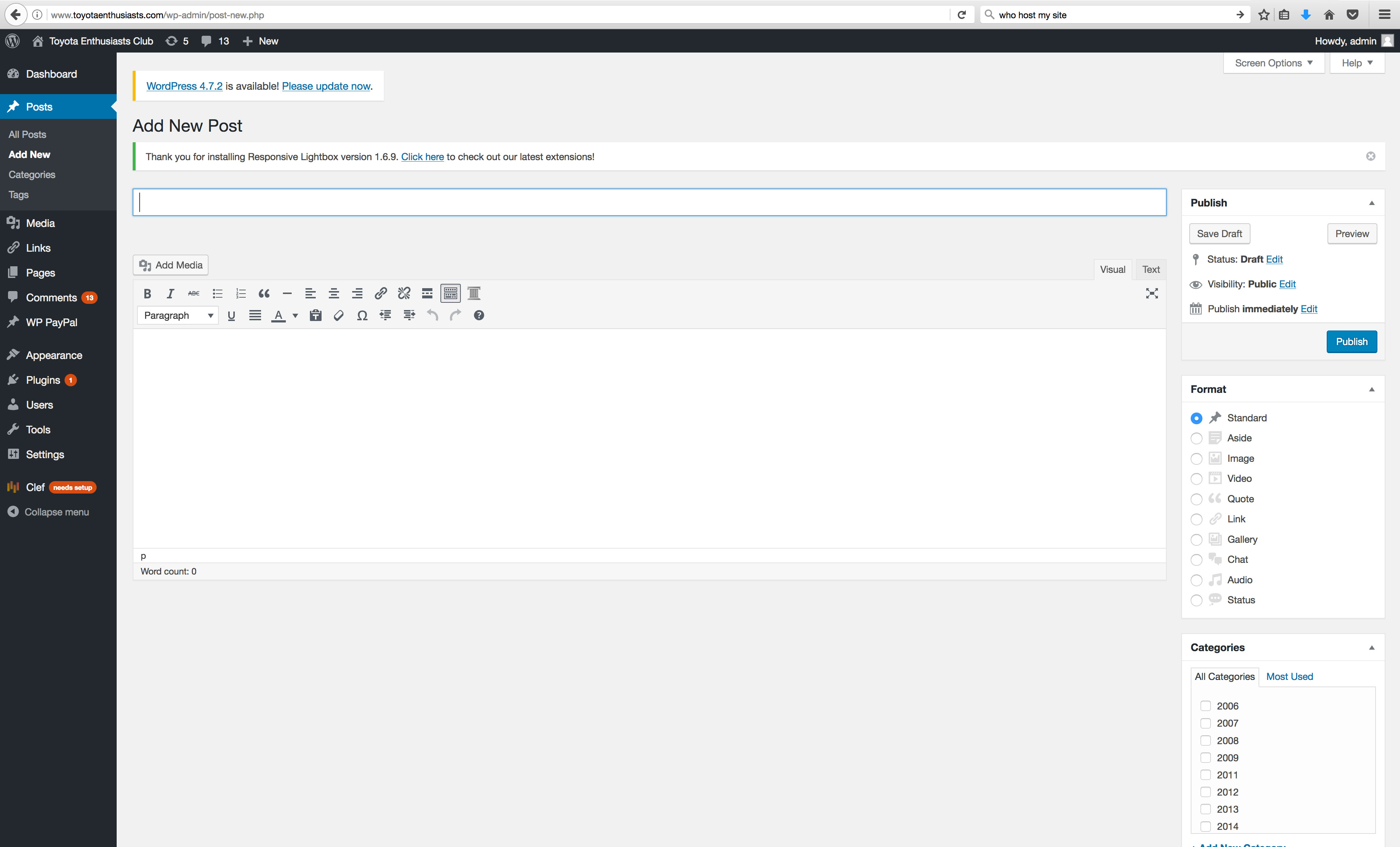Viewport: 1400px width, 847px height.
Task: Collapse the Format panel
Action: pos(1372,389)
